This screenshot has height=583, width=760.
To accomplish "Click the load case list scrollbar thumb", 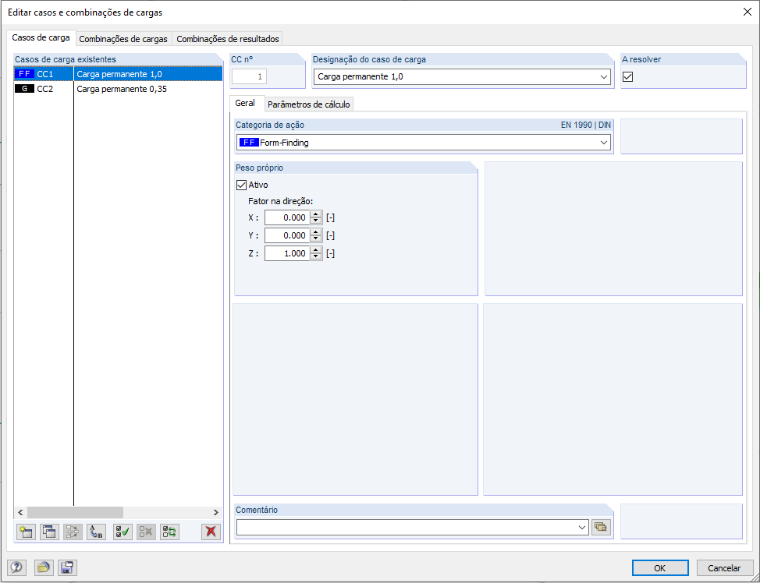I will (75, 512).
